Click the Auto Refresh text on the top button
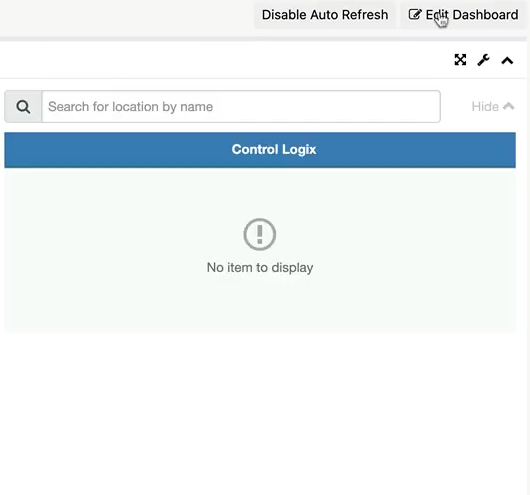530x495 pixels. coord(349,15)
